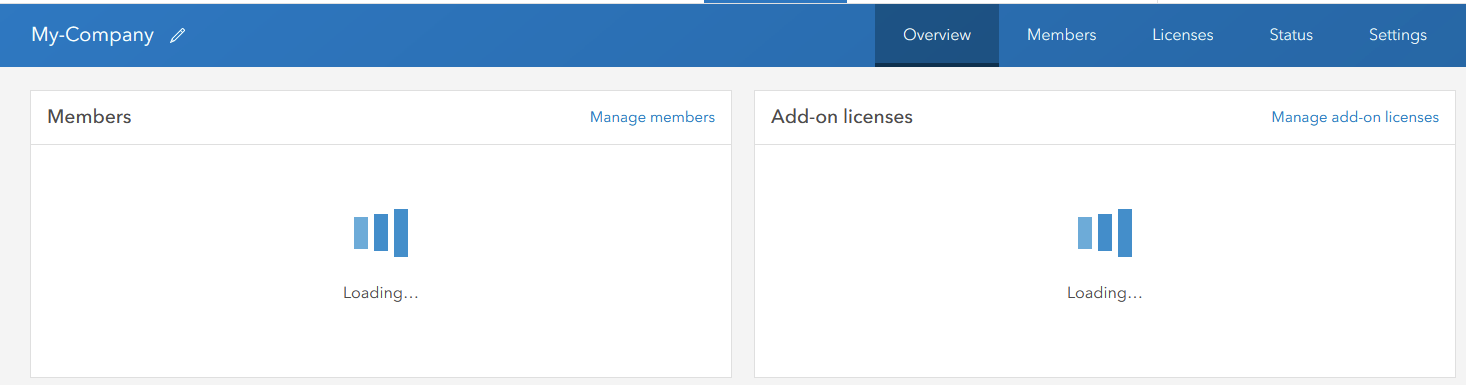
Task: Open the Status tab
Action: point(1291,35)
